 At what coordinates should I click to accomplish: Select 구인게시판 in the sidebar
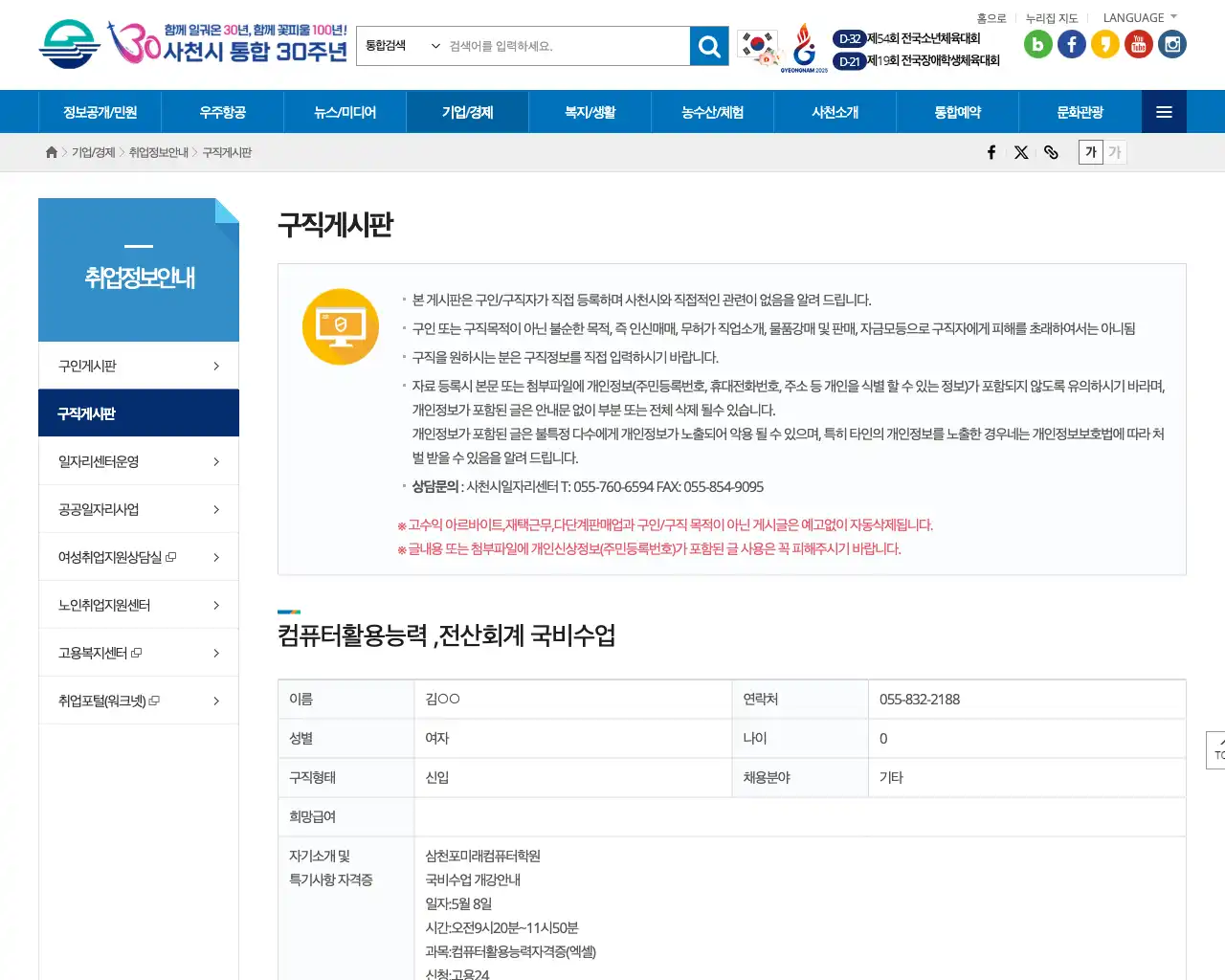pyautogui.click(x=138, y=366)
